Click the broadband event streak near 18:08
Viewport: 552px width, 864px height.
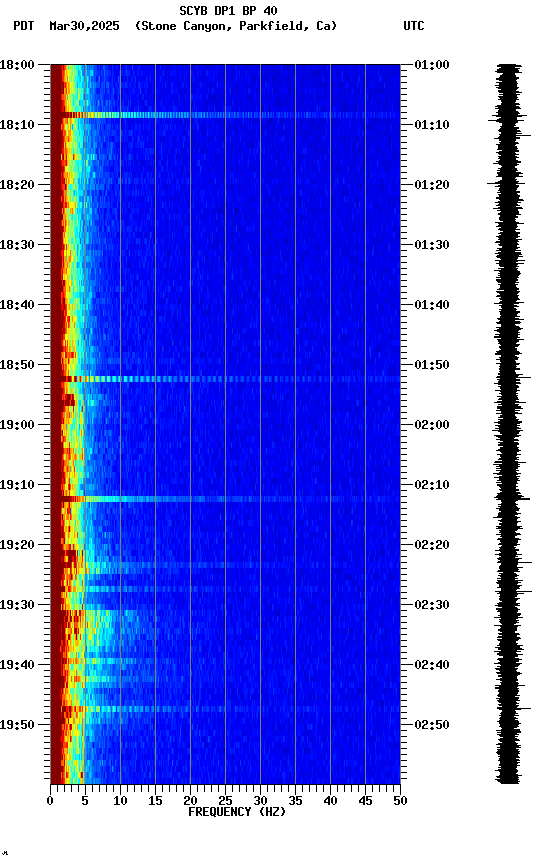tap(225, 115)
